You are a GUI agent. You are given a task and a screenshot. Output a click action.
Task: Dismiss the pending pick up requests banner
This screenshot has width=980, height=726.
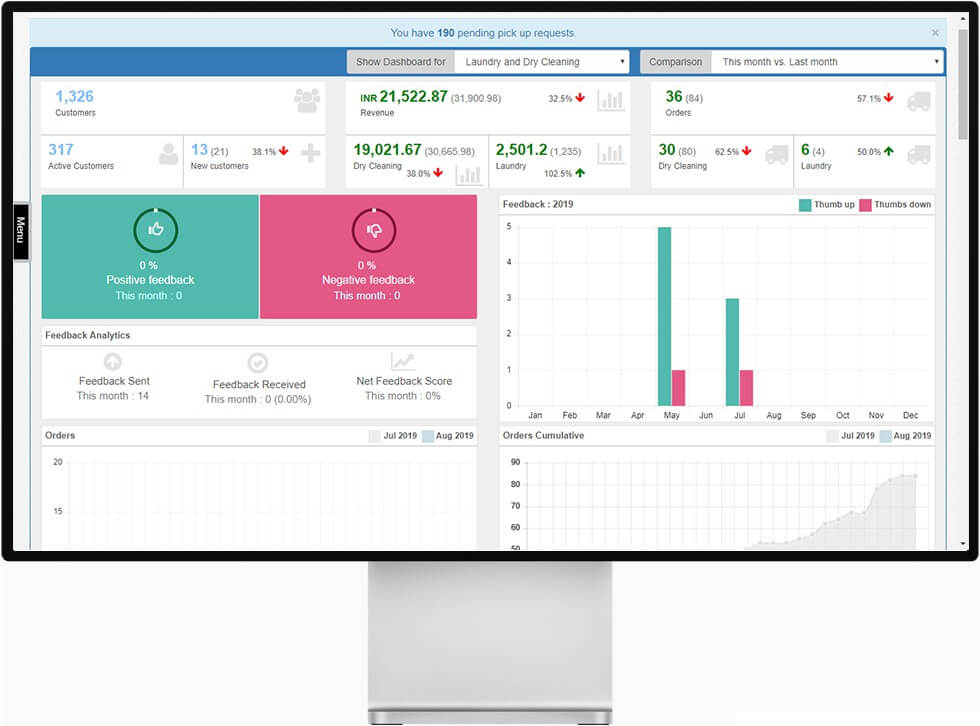tap(935, 32)
